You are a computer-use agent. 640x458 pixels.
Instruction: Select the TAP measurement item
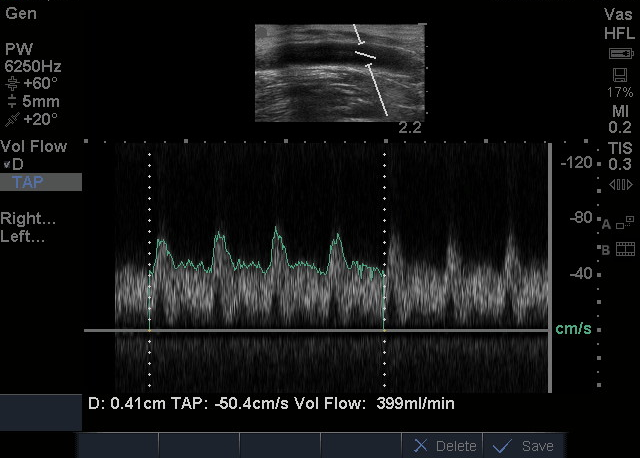[41, 182]
